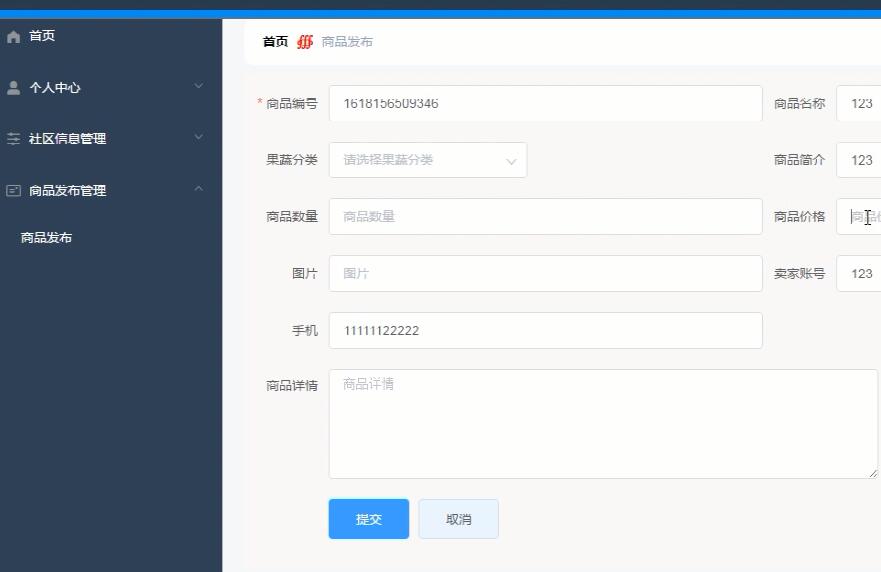Focus the 商品简介 input field
Image resolution: width=881 pixels, height=572 pixels.
(x=859, y=160)
